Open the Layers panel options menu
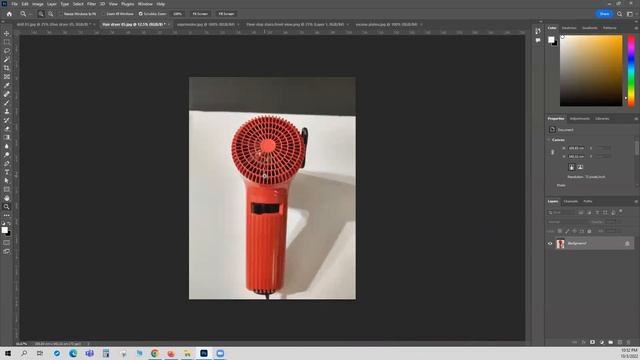 [x=636, y=202]
